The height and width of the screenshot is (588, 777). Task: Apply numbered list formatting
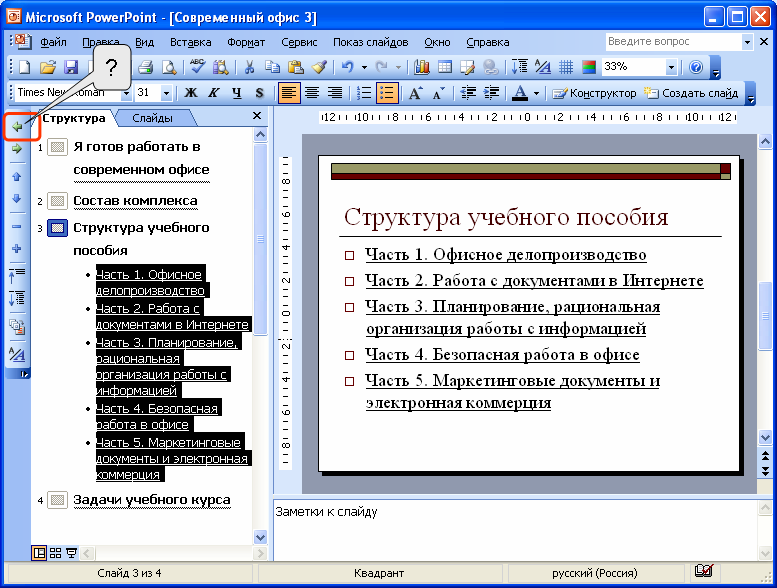(364, 93)
